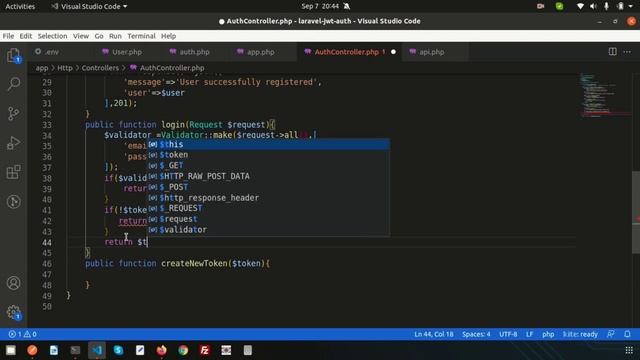Viewport: 640px width, 360px height.
Task: Choose $_GET from autocomplete list
Action: coord(268,165)
